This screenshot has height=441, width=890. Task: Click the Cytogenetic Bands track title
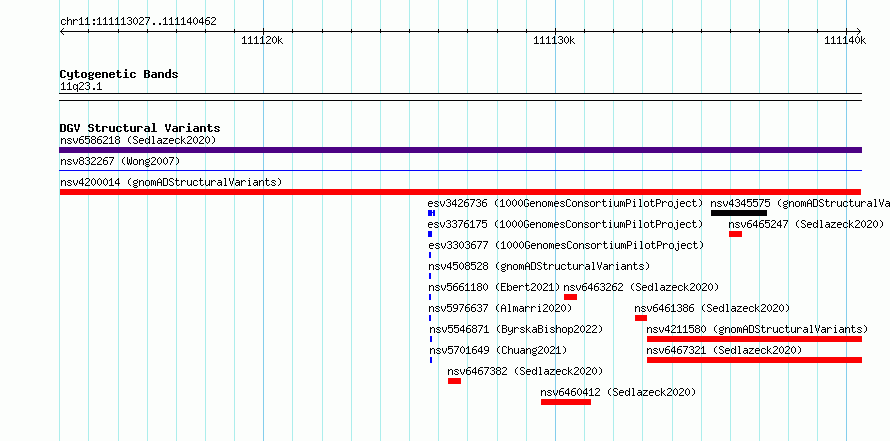pyautogui.click(x=119, y=74)
